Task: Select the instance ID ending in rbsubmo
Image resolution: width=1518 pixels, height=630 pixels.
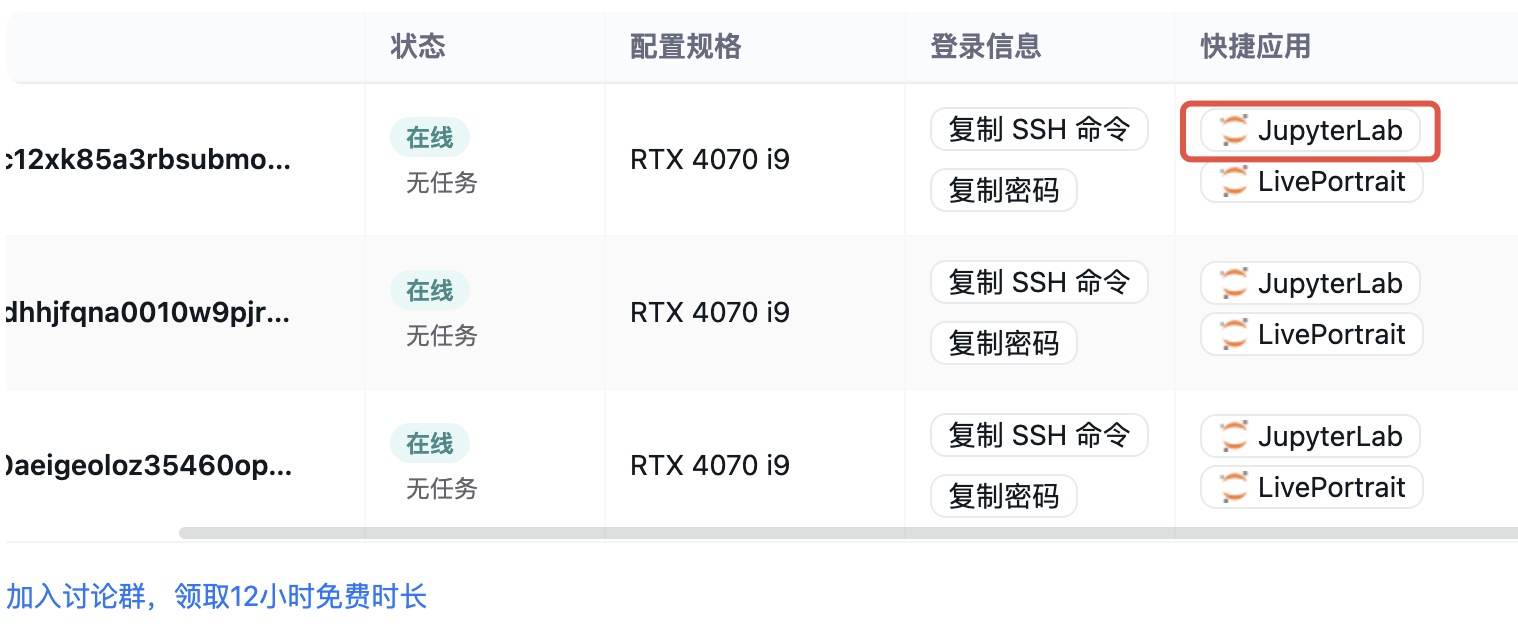Action: point(148,160)
